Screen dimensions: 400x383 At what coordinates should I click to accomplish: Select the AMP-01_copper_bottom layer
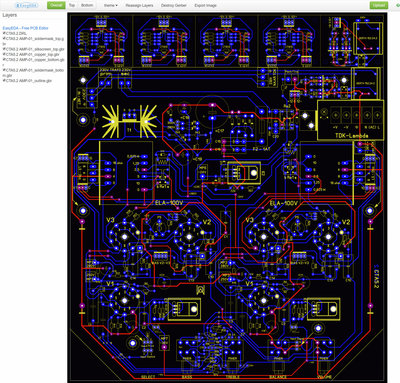pos(33,62)
